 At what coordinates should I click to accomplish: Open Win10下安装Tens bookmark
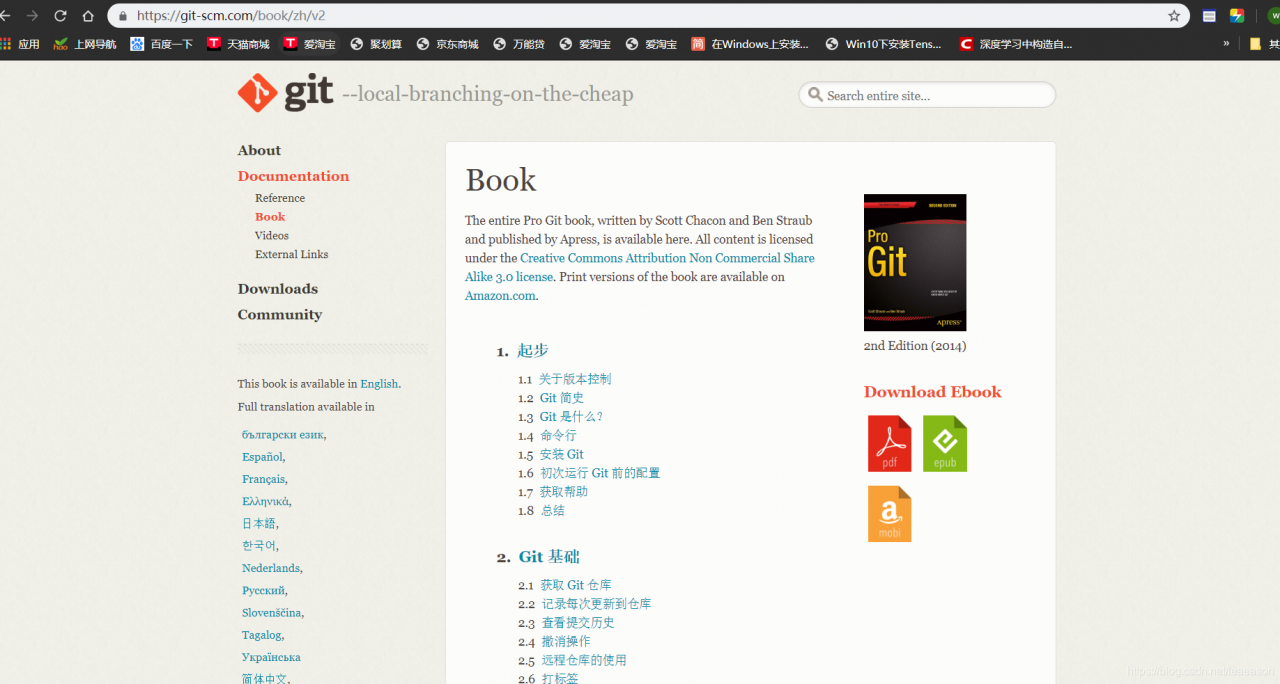(884, 44)
